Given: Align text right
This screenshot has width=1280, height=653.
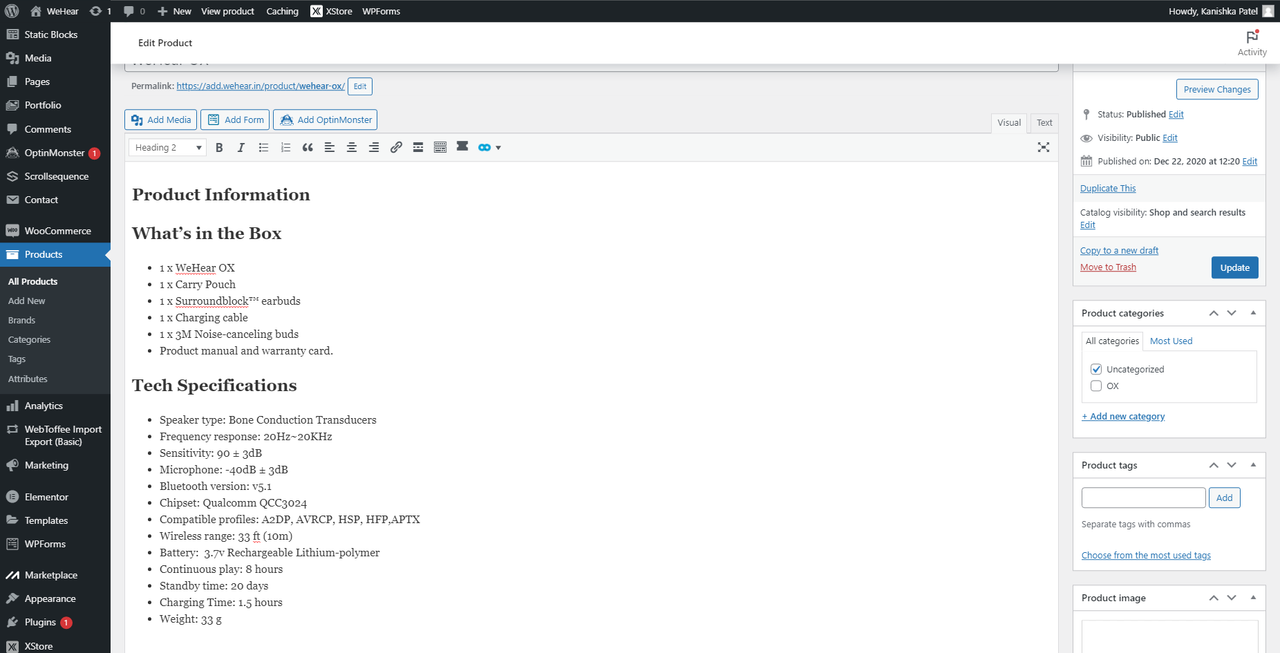Looking at the screenshot, I should point(374,147).
